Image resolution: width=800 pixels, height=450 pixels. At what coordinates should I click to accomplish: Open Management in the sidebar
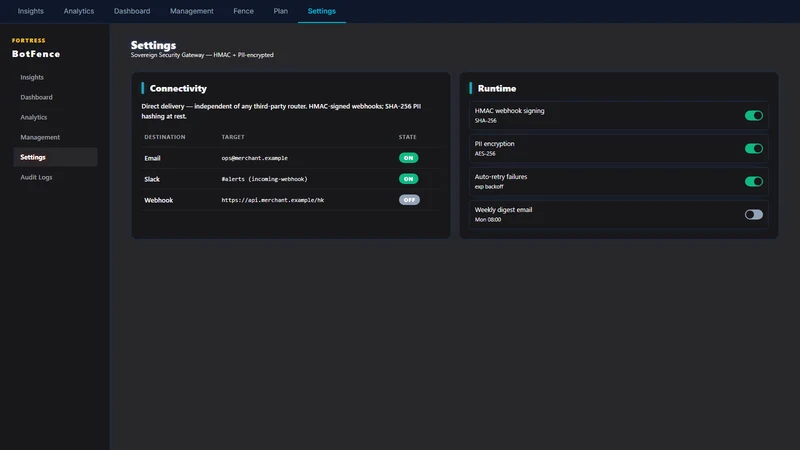[x=40, y=137]
